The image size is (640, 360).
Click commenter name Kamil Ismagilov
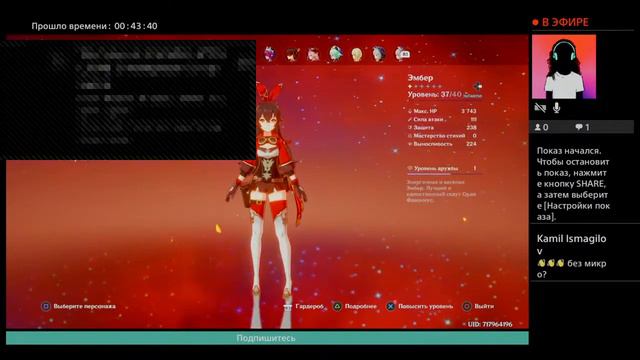pos(571,244)
